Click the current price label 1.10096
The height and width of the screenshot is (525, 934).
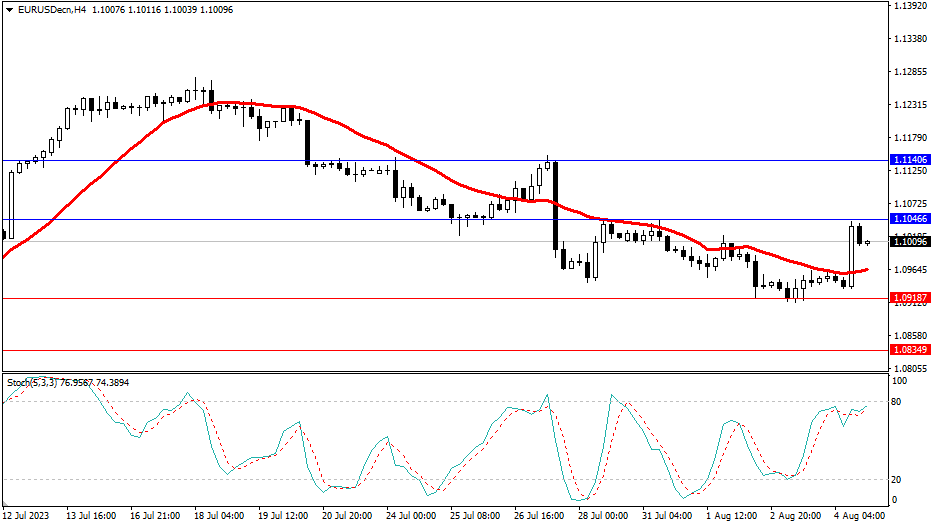pyautogui.click(x=909, y=242)
